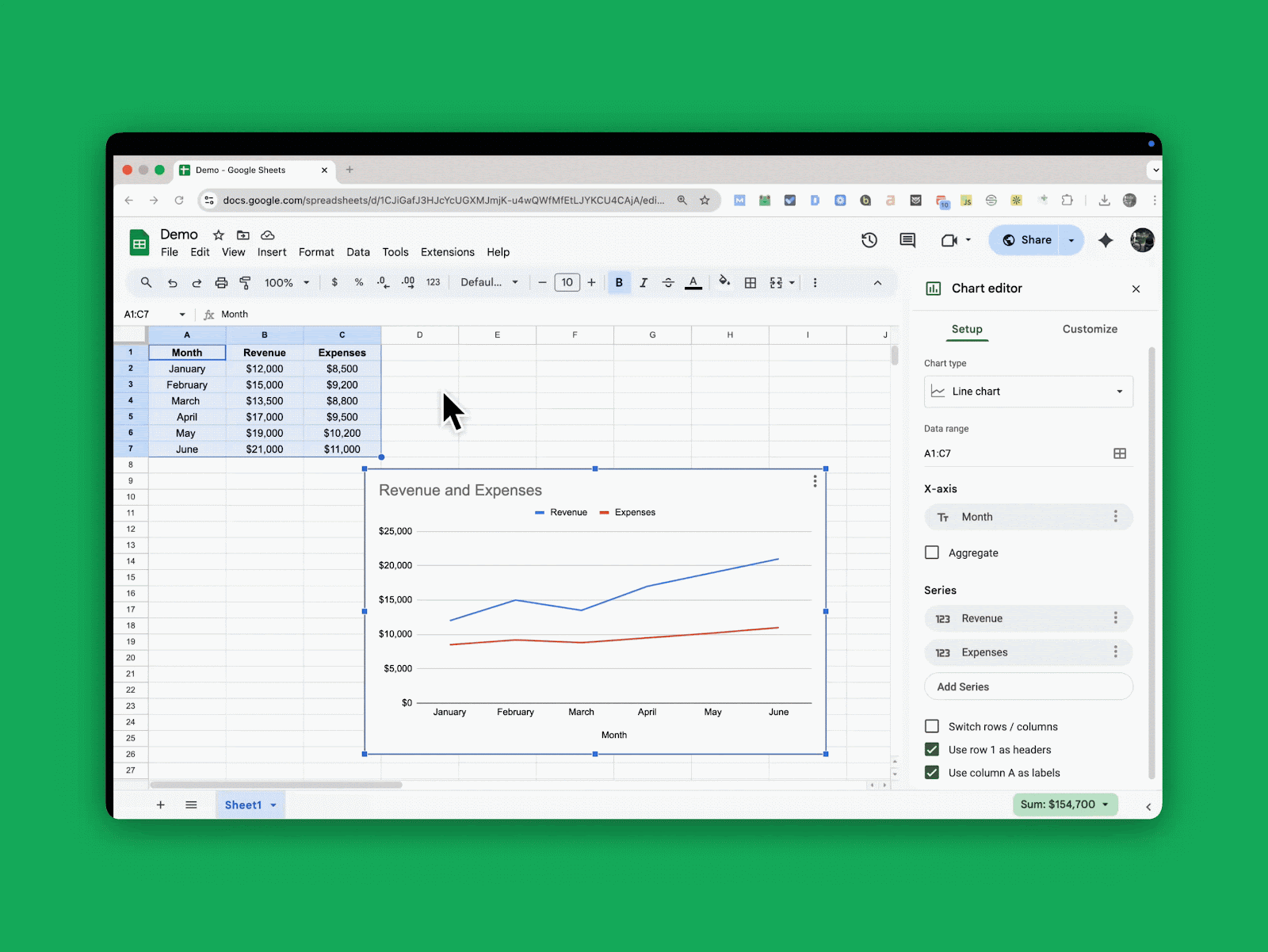
Task: Open the Insert menu
Action: (272, 252)
